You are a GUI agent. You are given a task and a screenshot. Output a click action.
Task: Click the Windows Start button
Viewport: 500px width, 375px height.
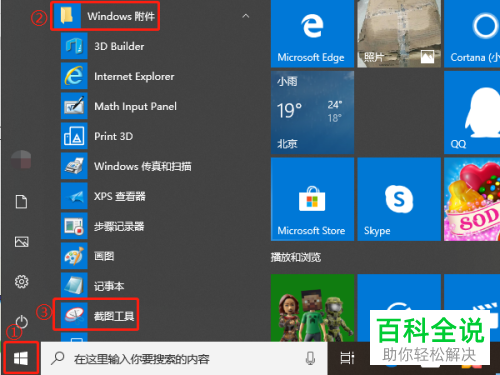(21, 359)
